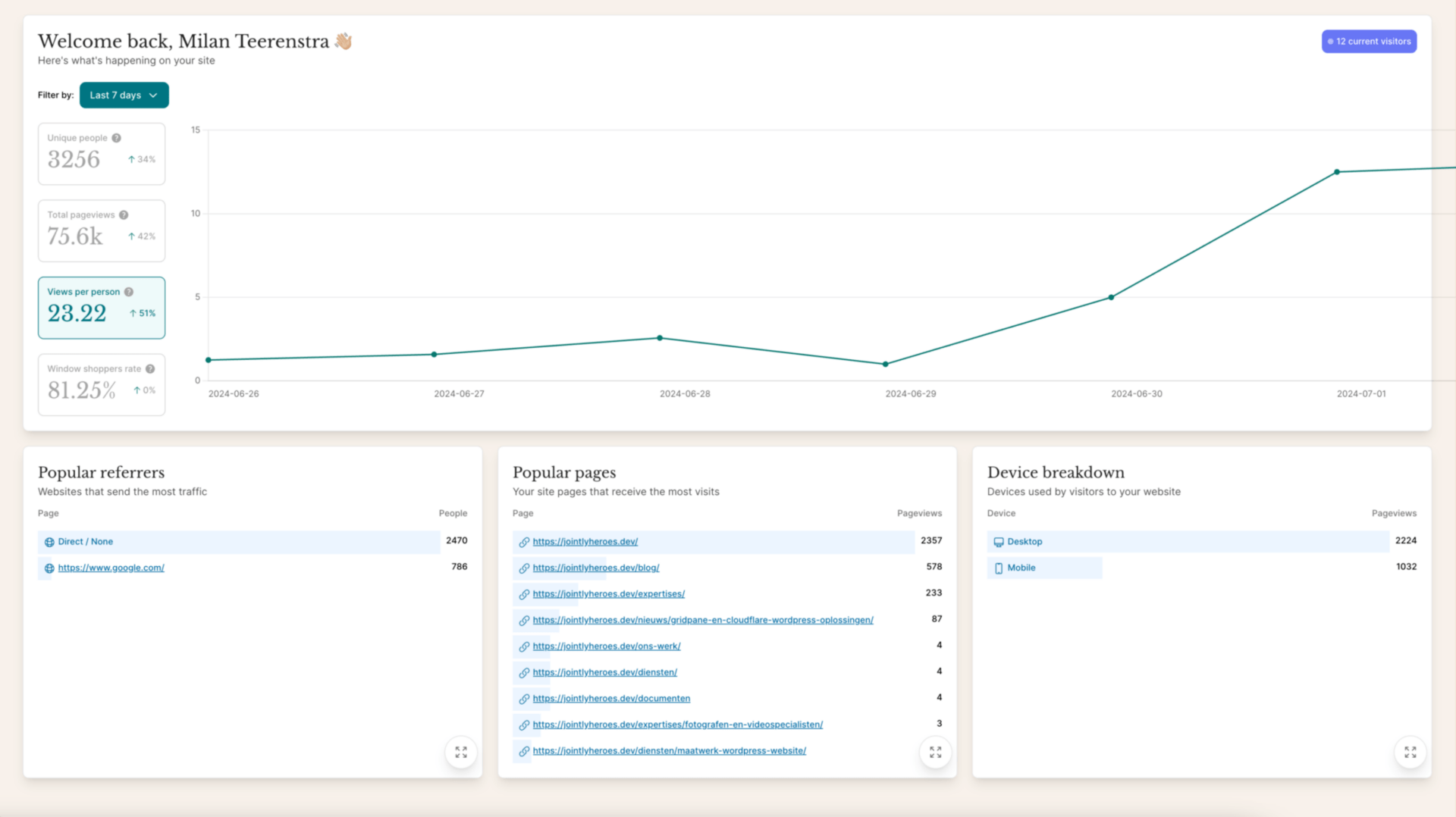1456x817 pixels.
Task: Switch chart to Window shoppers rate
Action: pyautogui.click(x=102, y=385)
